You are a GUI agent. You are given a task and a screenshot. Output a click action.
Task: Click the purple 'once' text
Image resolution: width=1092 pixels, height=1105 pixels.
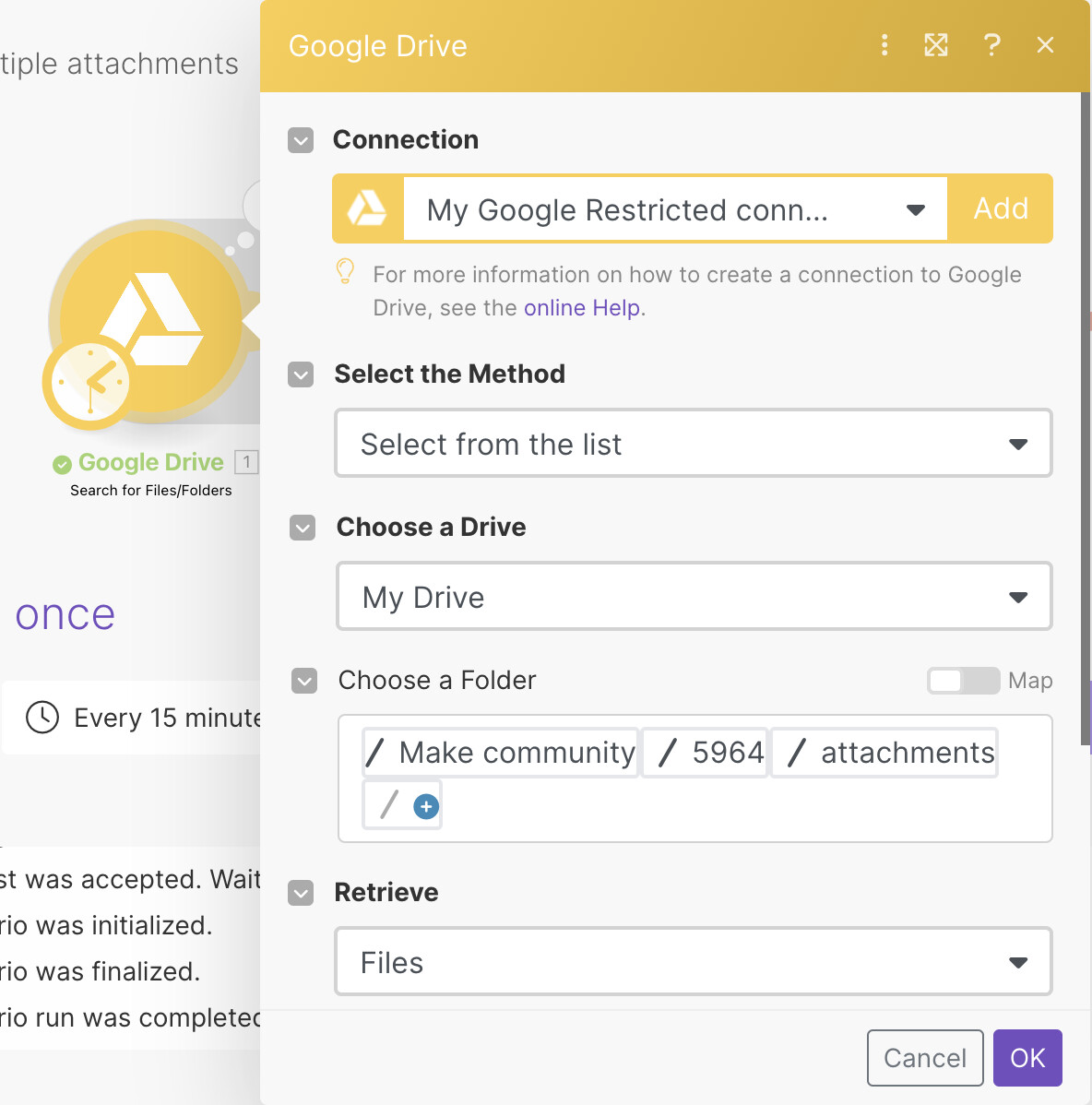[x=65, y=616]
